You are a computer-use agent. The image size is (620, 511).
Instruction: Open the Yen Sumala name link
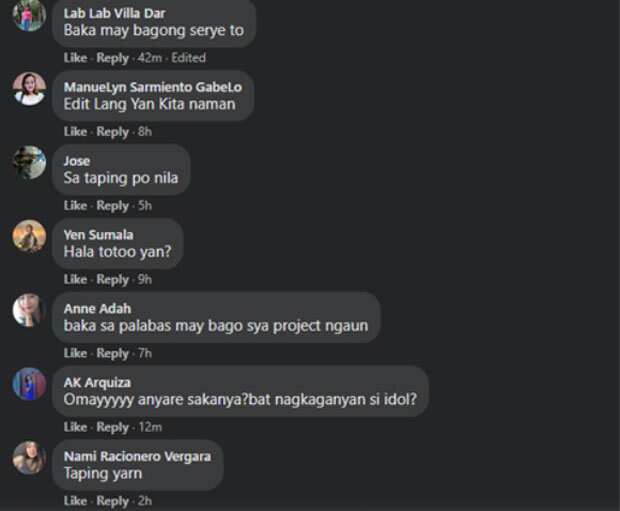coord(98,235)
